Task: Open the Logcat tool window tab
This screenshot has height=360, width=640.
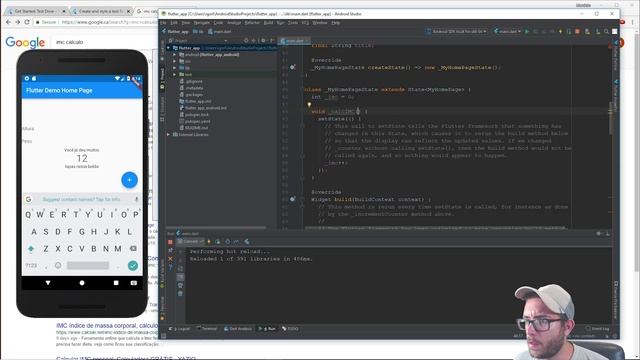Action: pos(179,329)
